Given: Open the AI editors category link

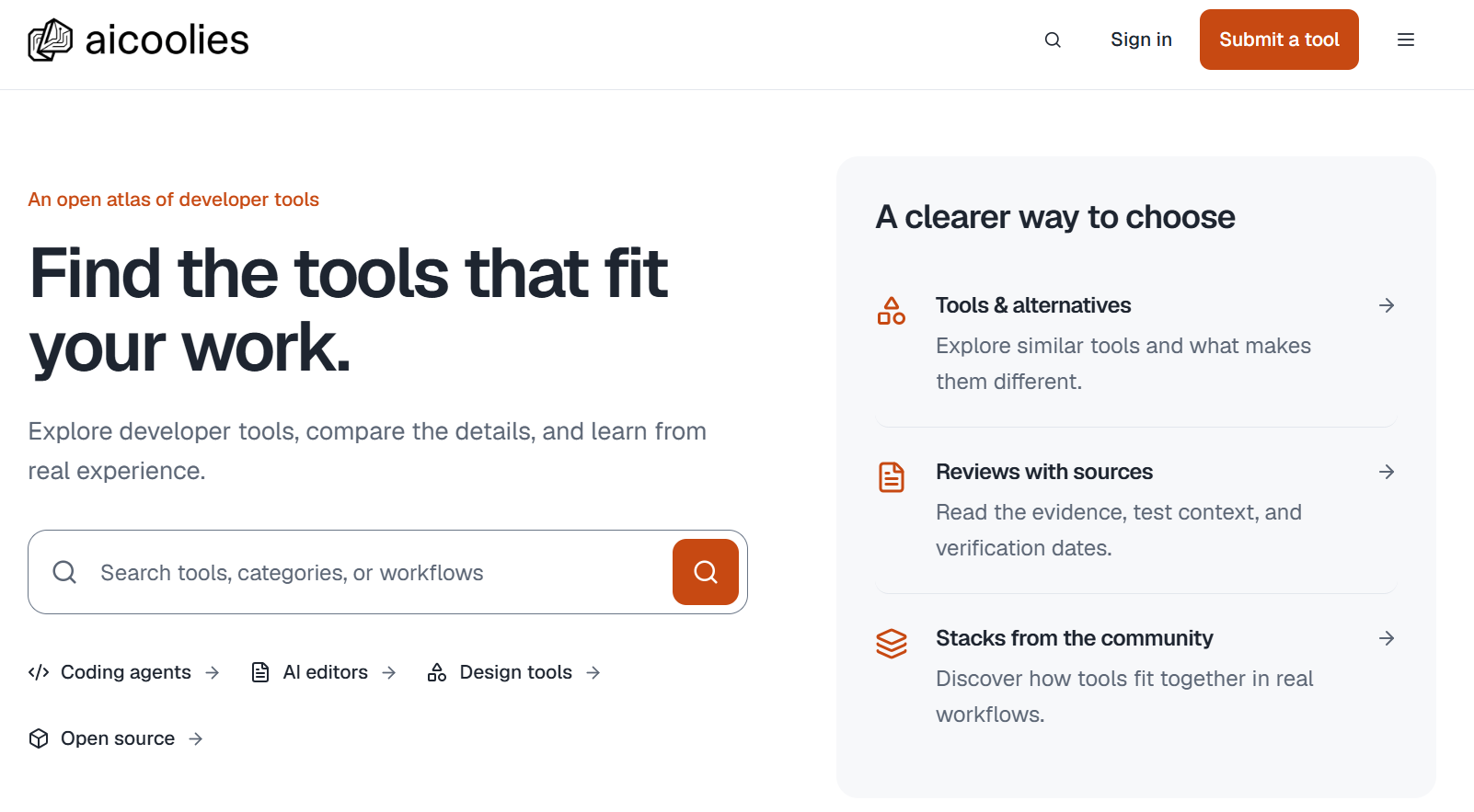Looking at the screenshot, I should click(324, 672).
